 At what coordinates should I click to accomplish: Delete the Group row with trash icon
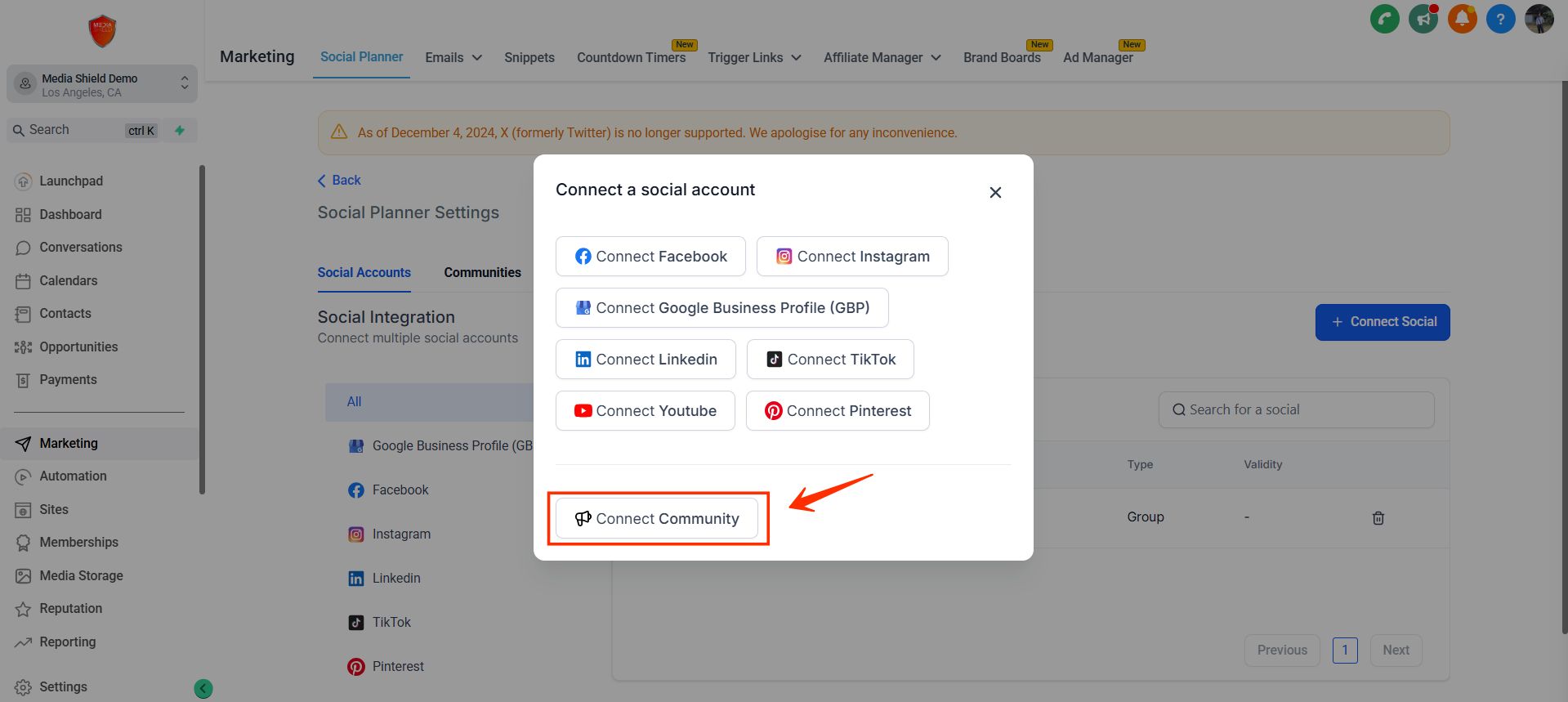(x=1378, y=518)
